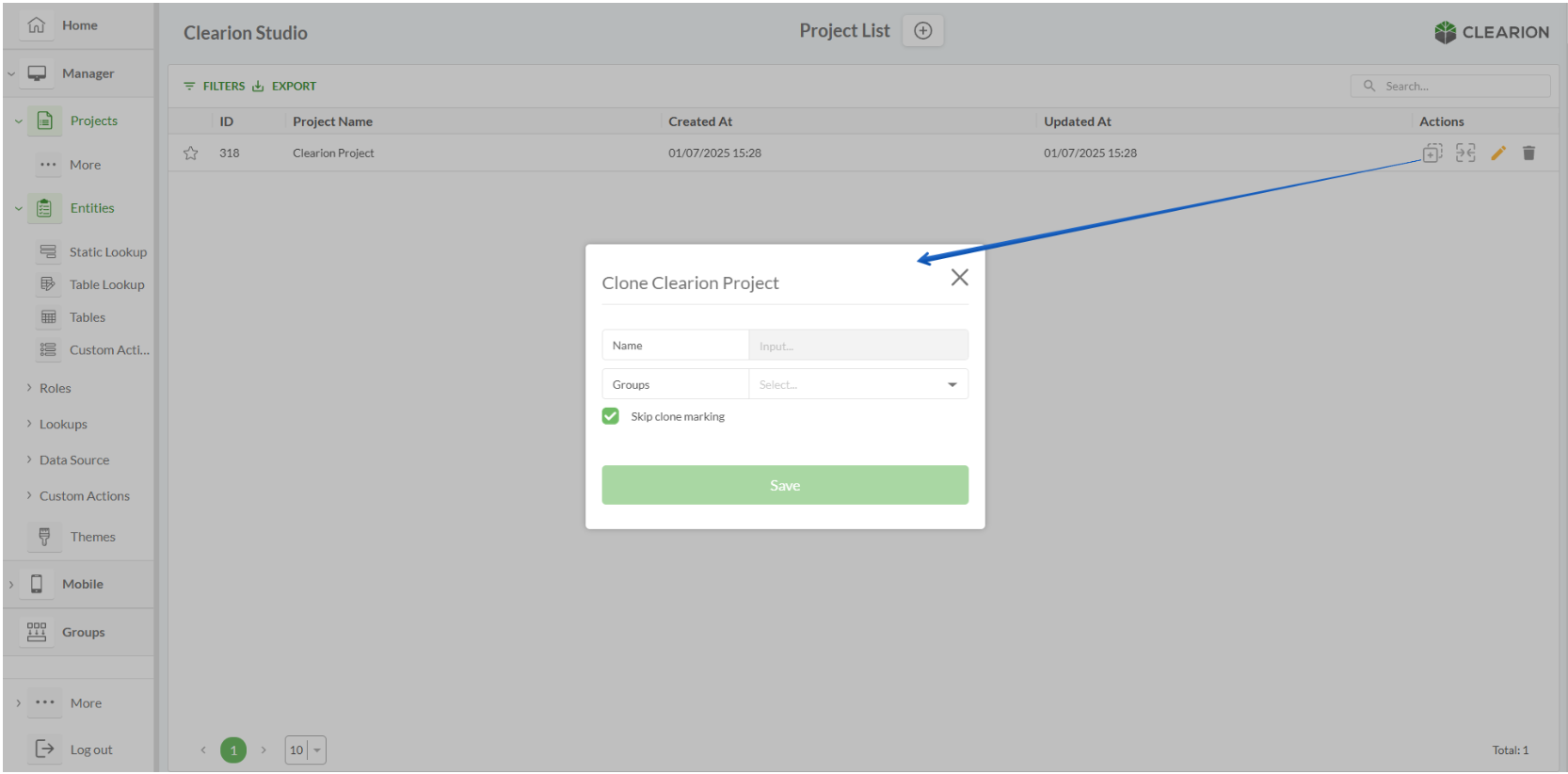Select Table Lookup menu item

(x=106, y=285)
